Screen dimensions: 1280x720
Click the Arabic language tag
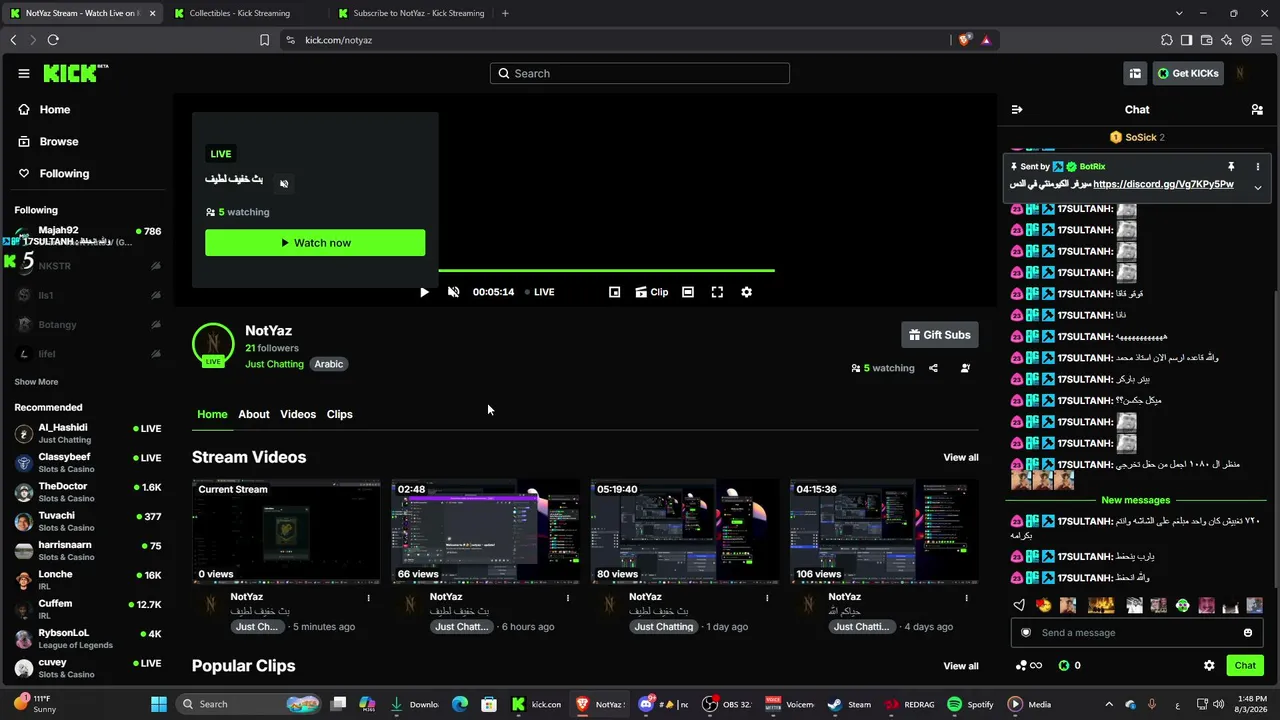pyautogui.click(x=329, y=364)
